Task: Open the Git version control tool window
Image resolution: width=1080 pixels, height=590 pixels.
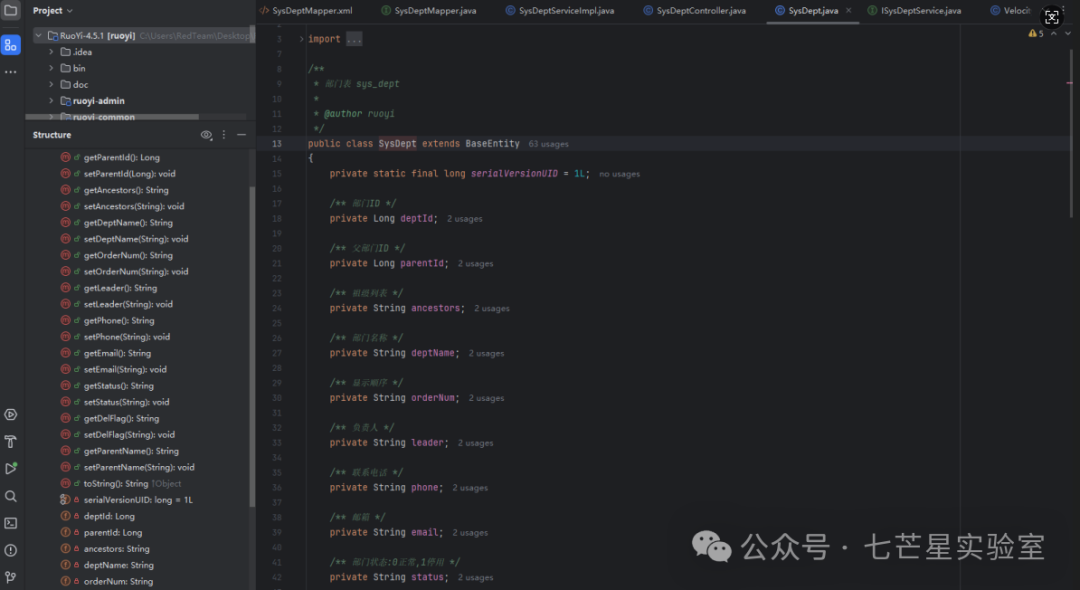Action: coord(10,577)
